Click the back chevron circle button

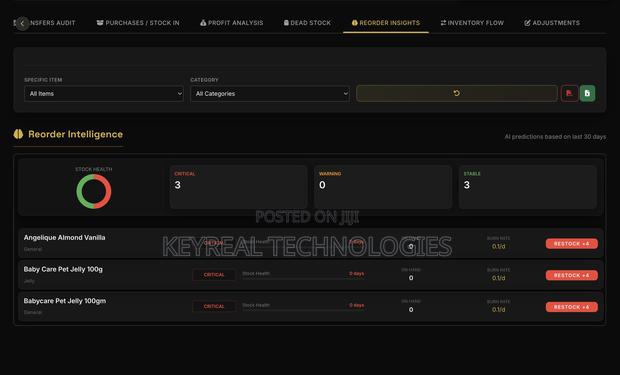[23, 23]
